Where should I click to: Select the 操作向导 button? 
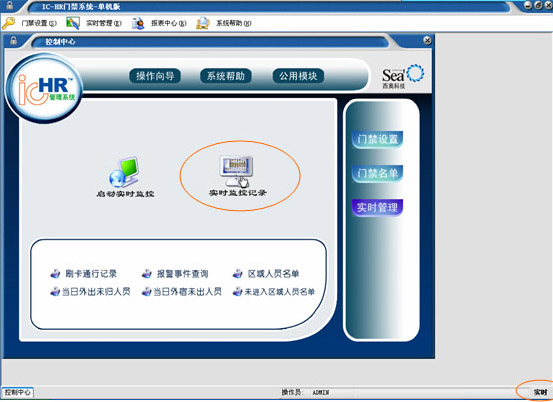(155, 76)
